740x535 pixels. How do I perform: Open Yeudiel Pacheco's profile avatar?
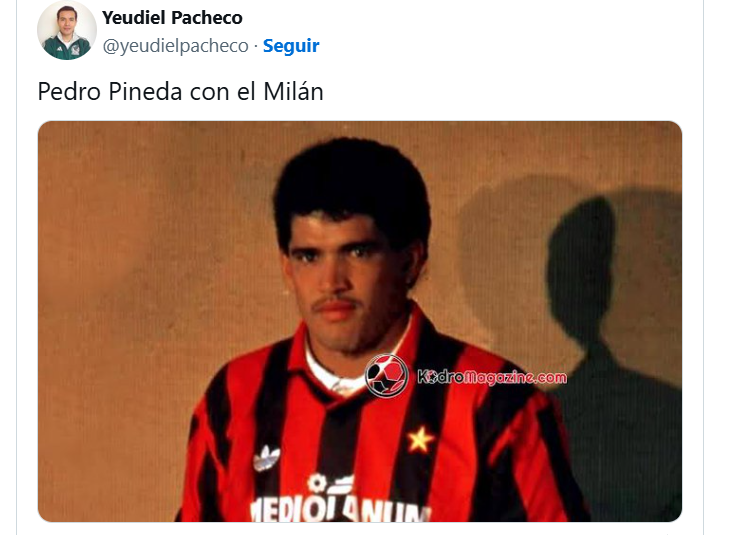pos(67,30)
